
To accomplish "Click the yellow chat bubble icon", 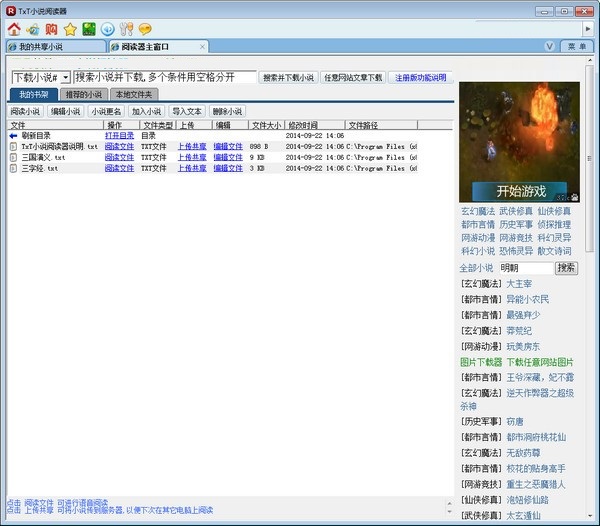I will click(x=145, y=29).
